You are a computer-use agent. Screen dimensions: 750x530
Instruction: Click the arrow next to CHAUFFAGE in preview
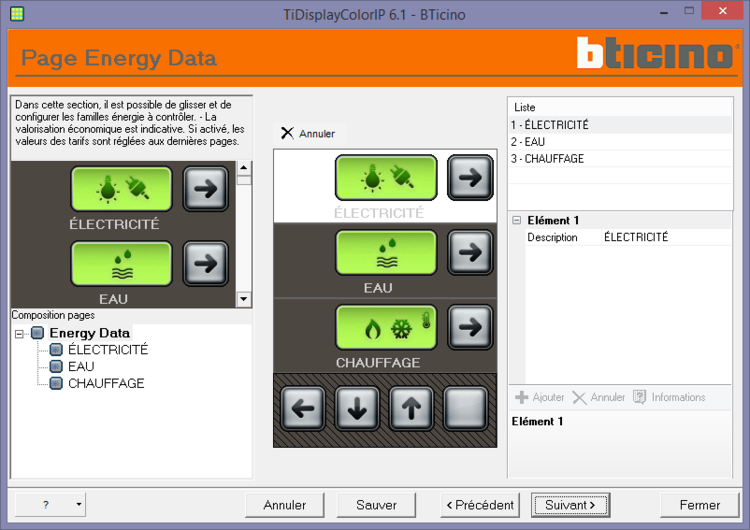pyautogui.click(x=470, y=327)
